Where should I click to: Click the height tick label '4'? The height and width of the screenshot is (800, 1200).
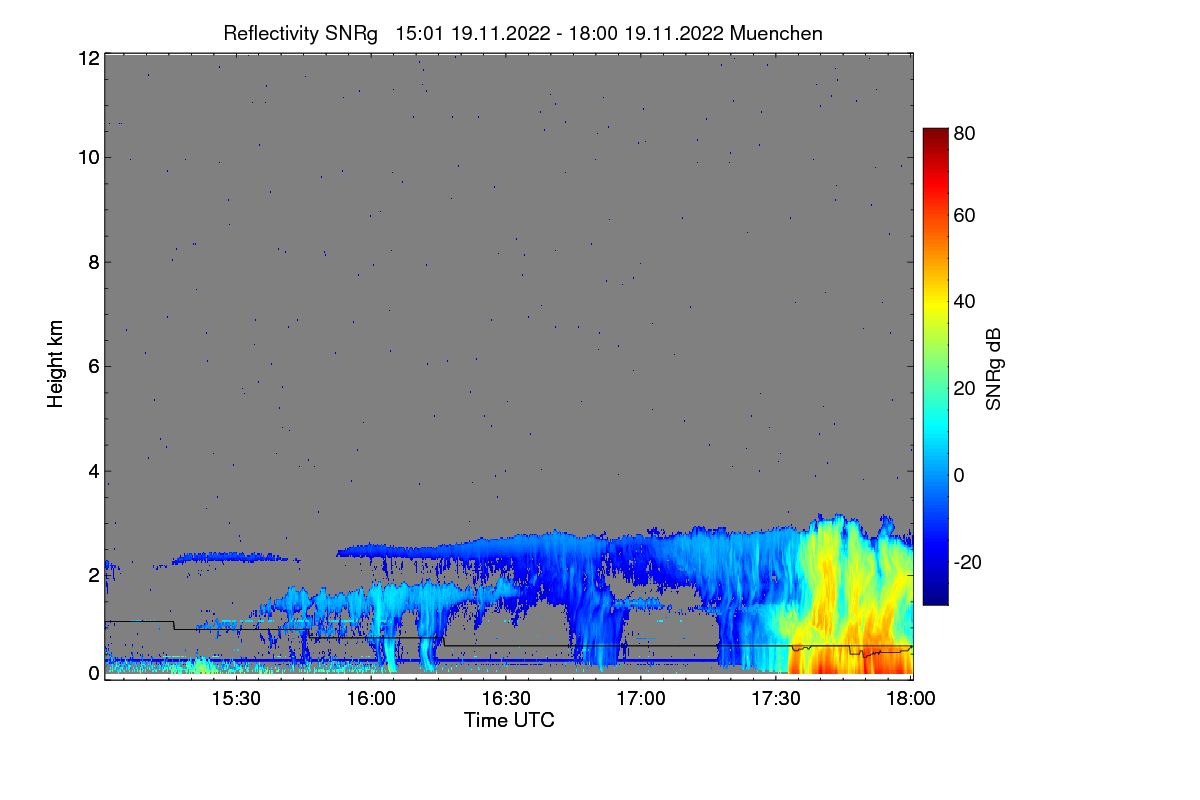tap(93, 471)
